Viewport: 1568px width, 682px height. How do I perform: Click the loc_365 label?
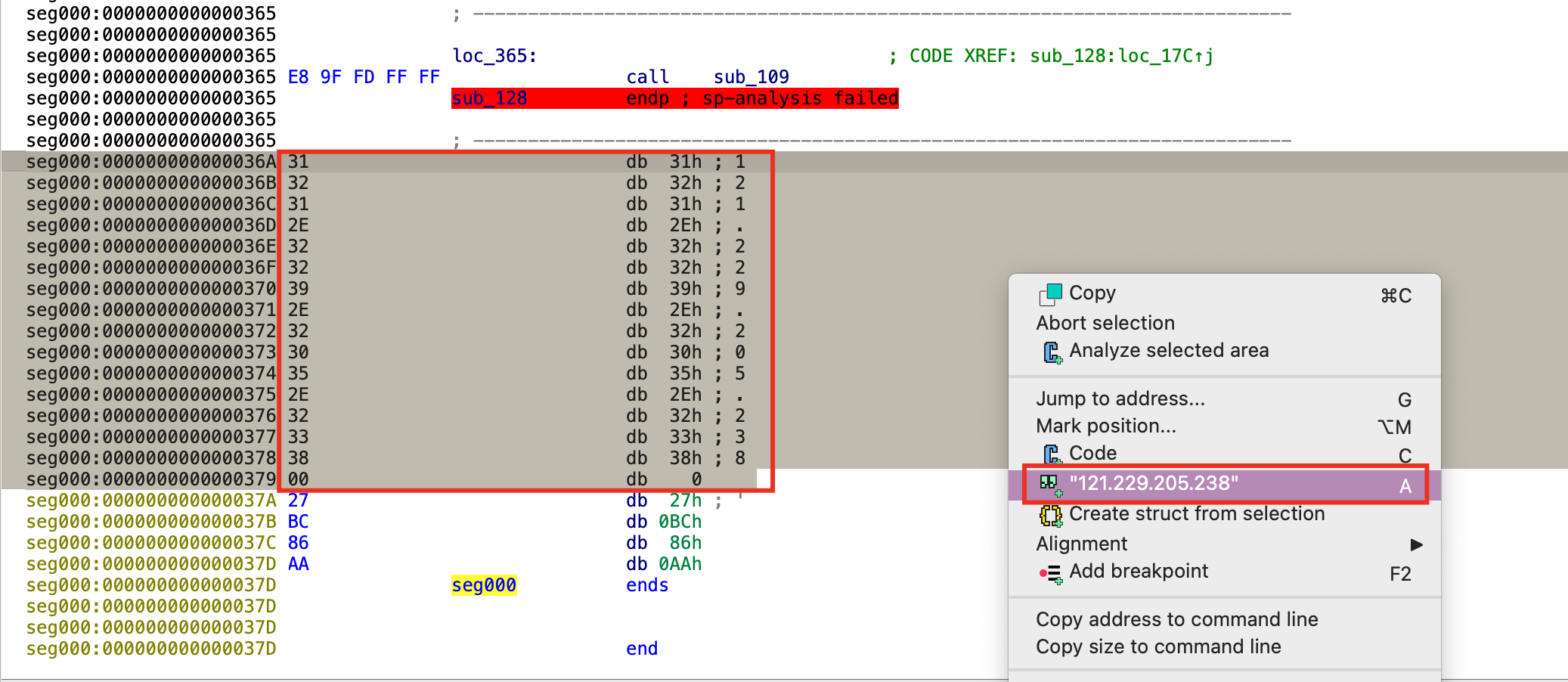[x=494, y=56]
